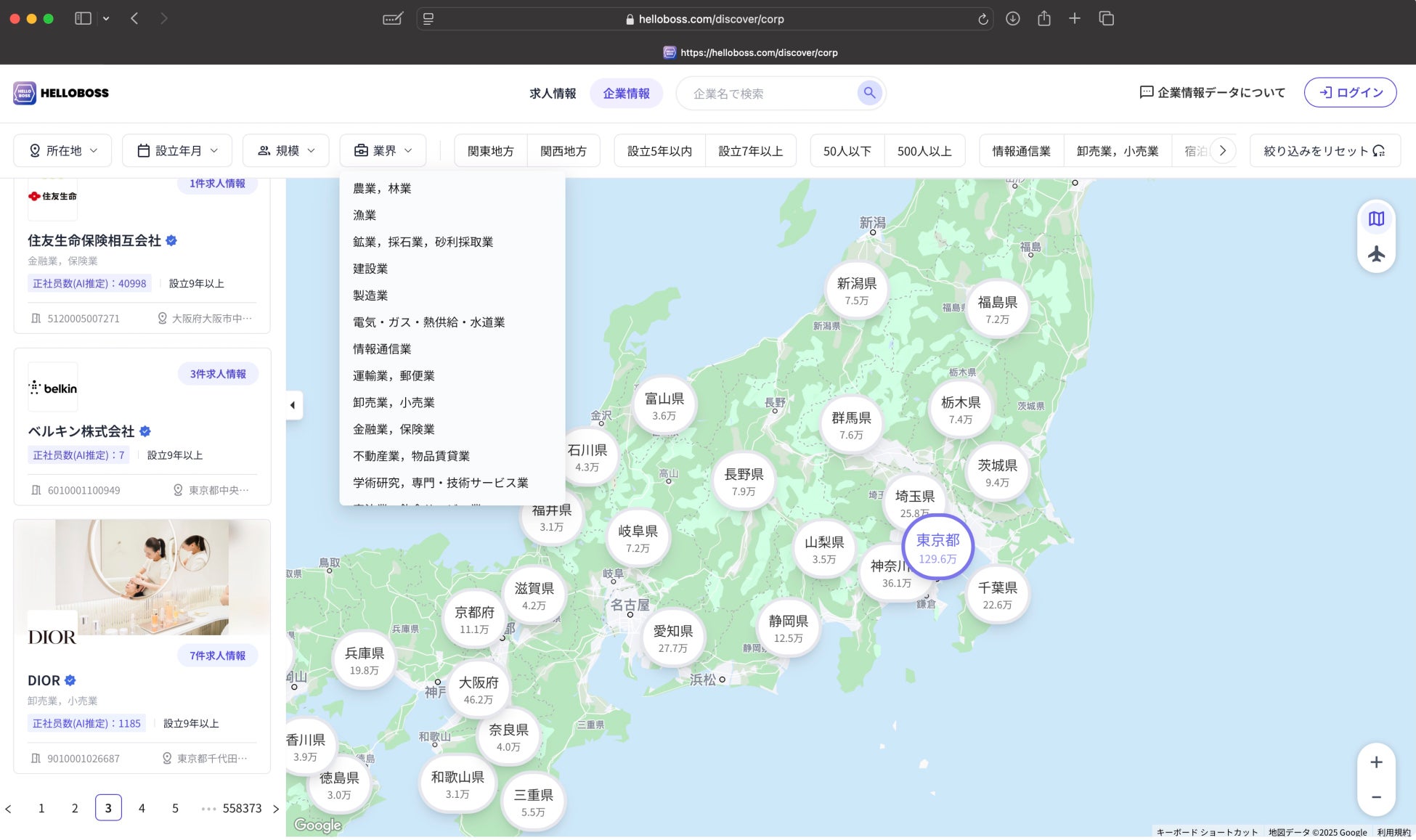Open the 規模 dropdown
This screenshot has height=840, width=1416.
pyautogui.click(x=286, y=151)
